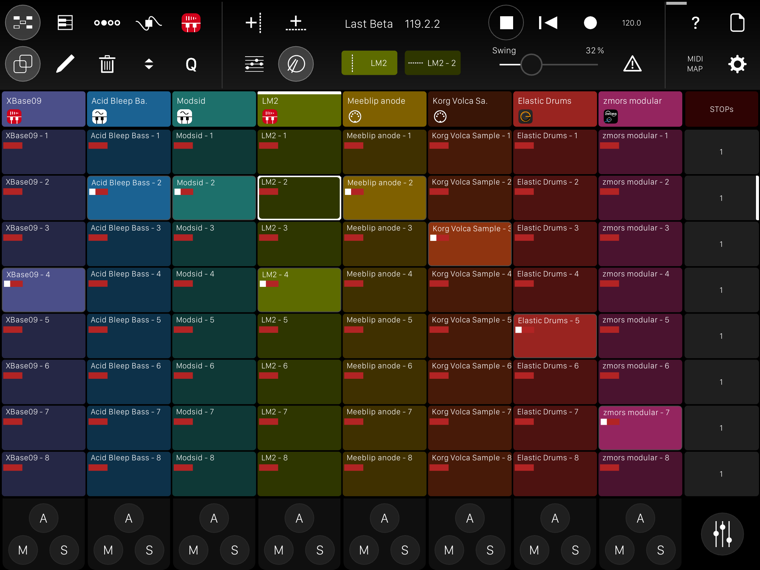Open the mixer faders icon bottom right
760x570 pixels.
[x=722, y=534]
